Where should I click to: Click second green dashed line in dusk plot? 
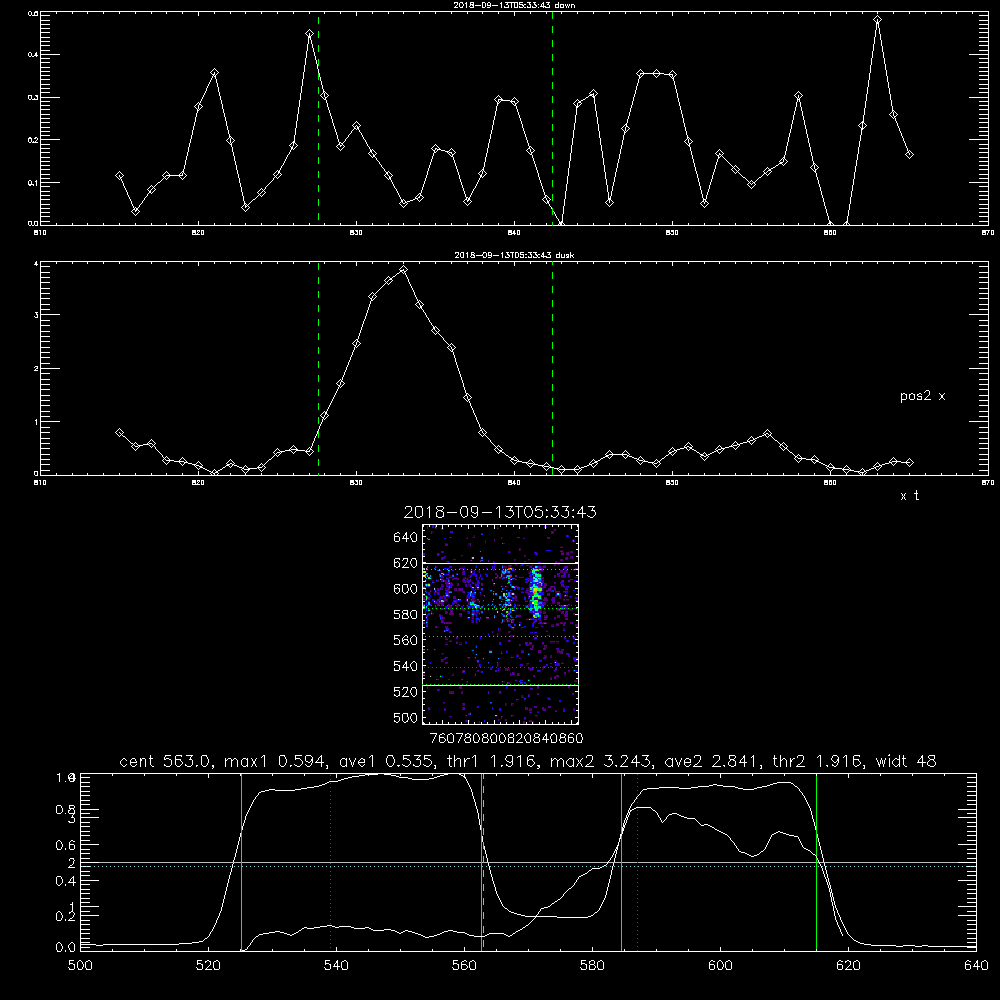[552, 368]
